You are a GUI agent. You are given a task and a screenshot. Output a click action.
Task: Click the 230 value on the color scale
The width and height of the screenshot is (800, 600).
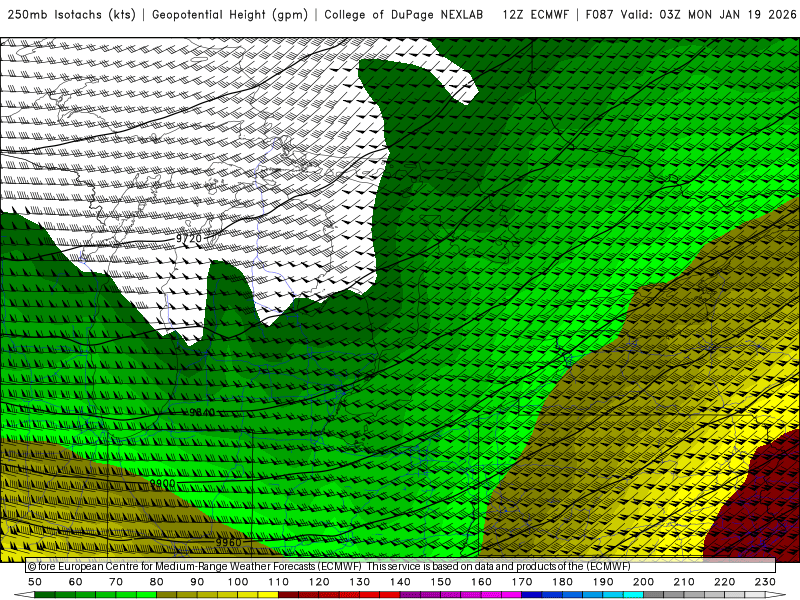pos(765,582)
